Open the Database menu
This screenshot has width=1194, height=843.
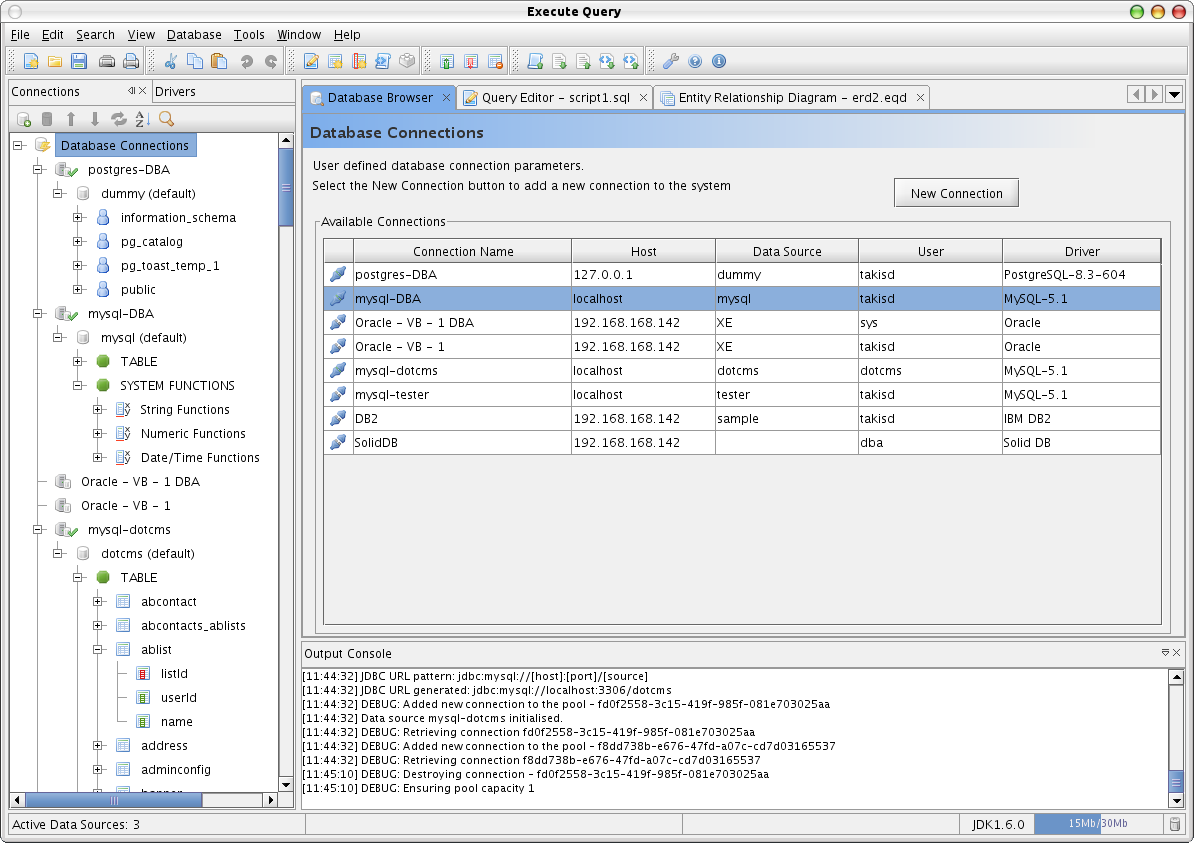[194, 34]
